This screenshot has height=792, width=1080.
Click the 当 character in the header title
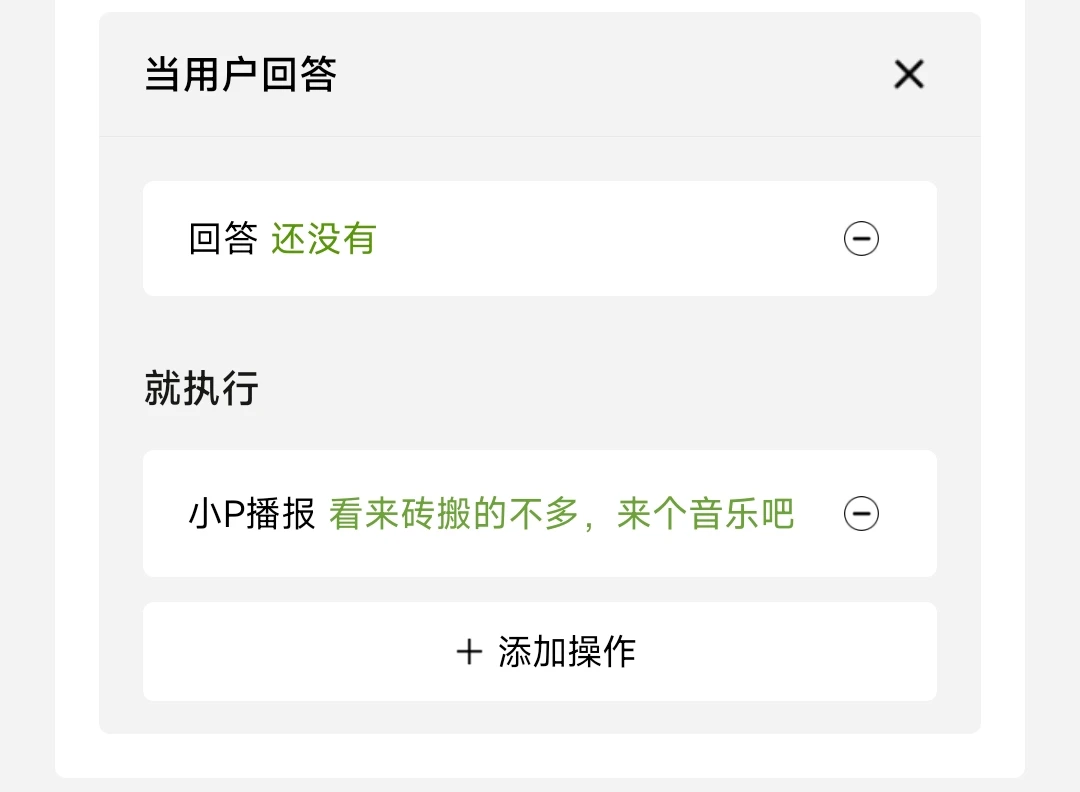click(163, 74)
